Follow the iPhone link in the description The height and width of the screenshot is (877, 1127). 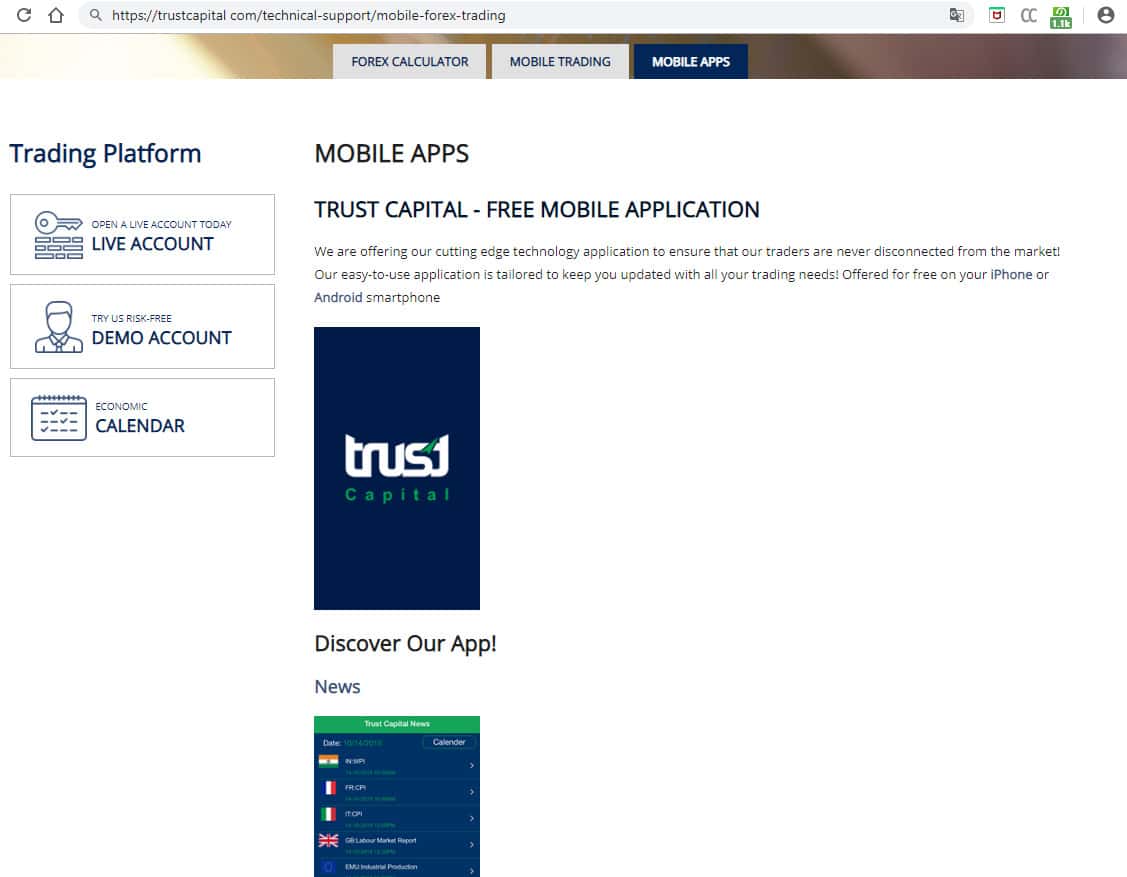point(1011,275)
